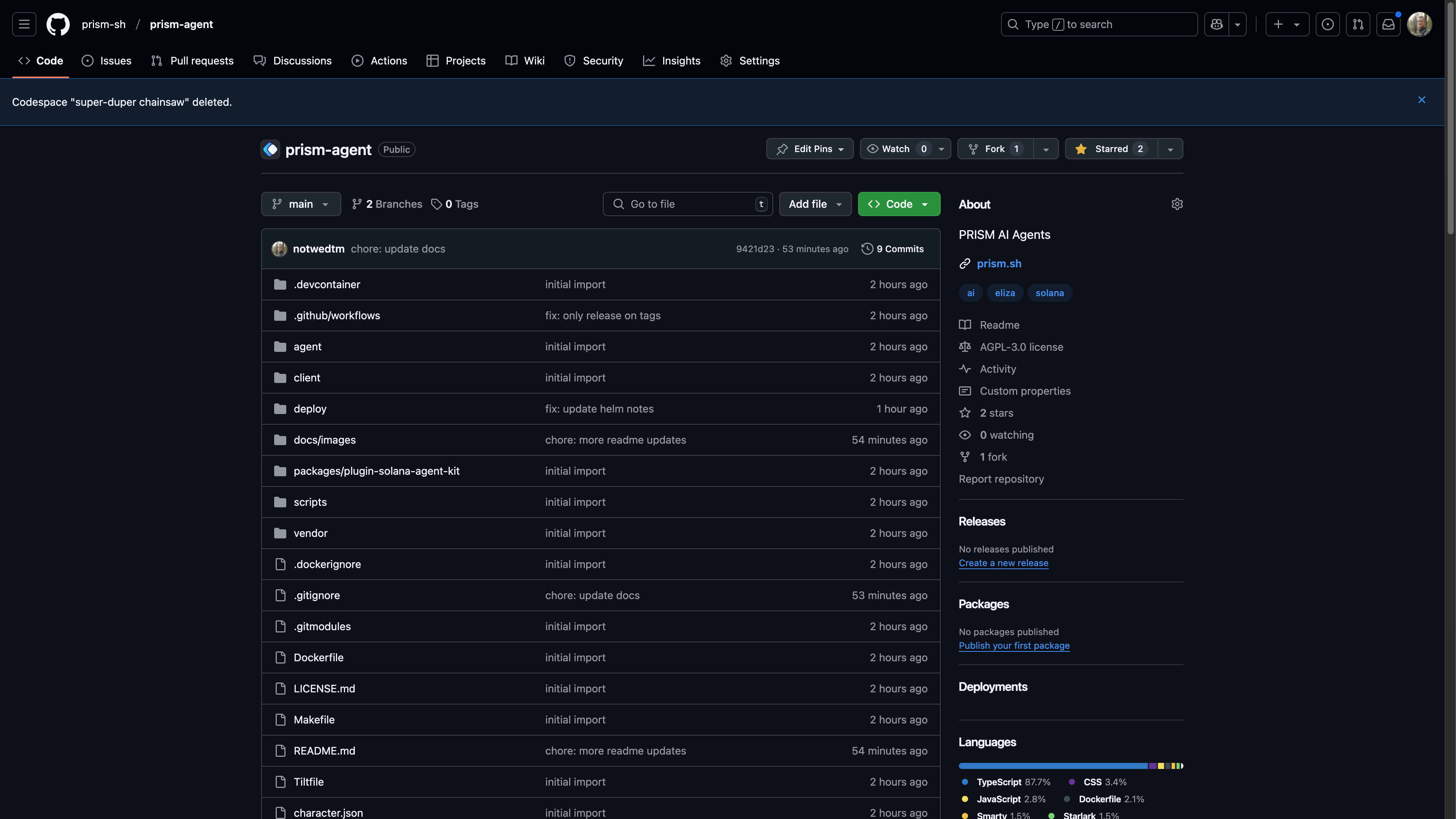View the 9 Commits history
Screen dimensions: 1456x819
click(x=893, y=249)
